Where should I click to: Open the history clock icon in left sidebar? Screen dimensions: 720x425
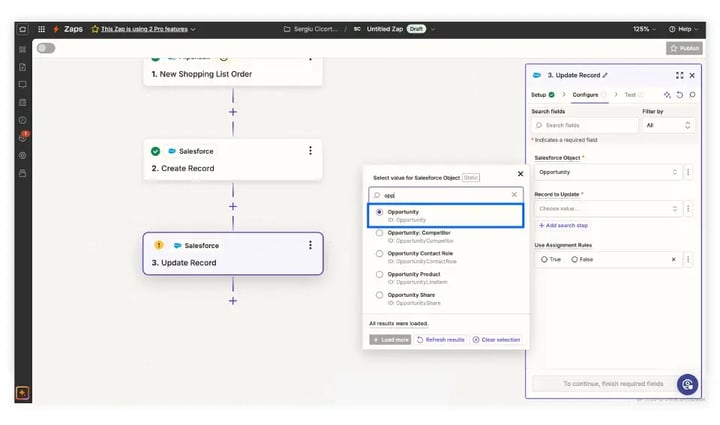coord(22,120)
